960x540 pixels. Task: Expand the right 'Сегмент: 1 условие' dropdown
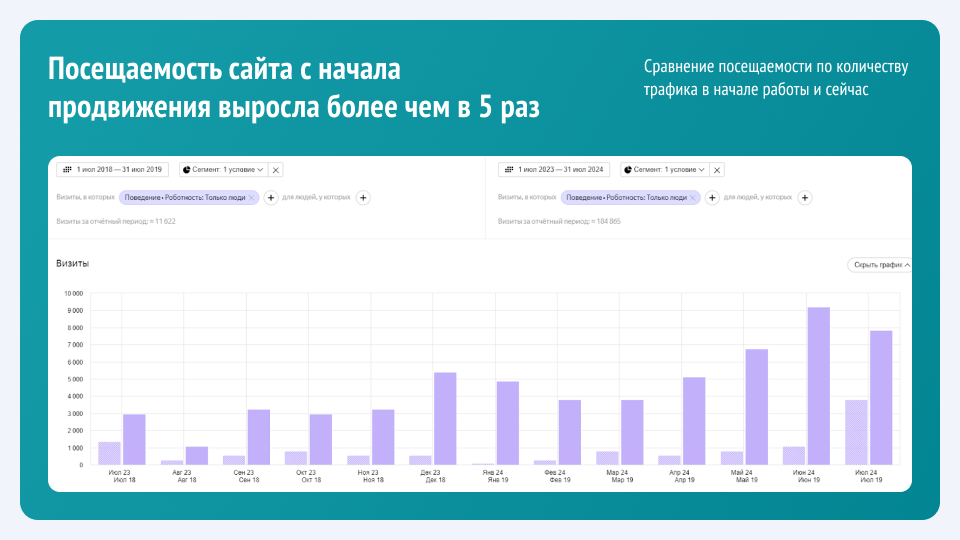tap(665, 170)
